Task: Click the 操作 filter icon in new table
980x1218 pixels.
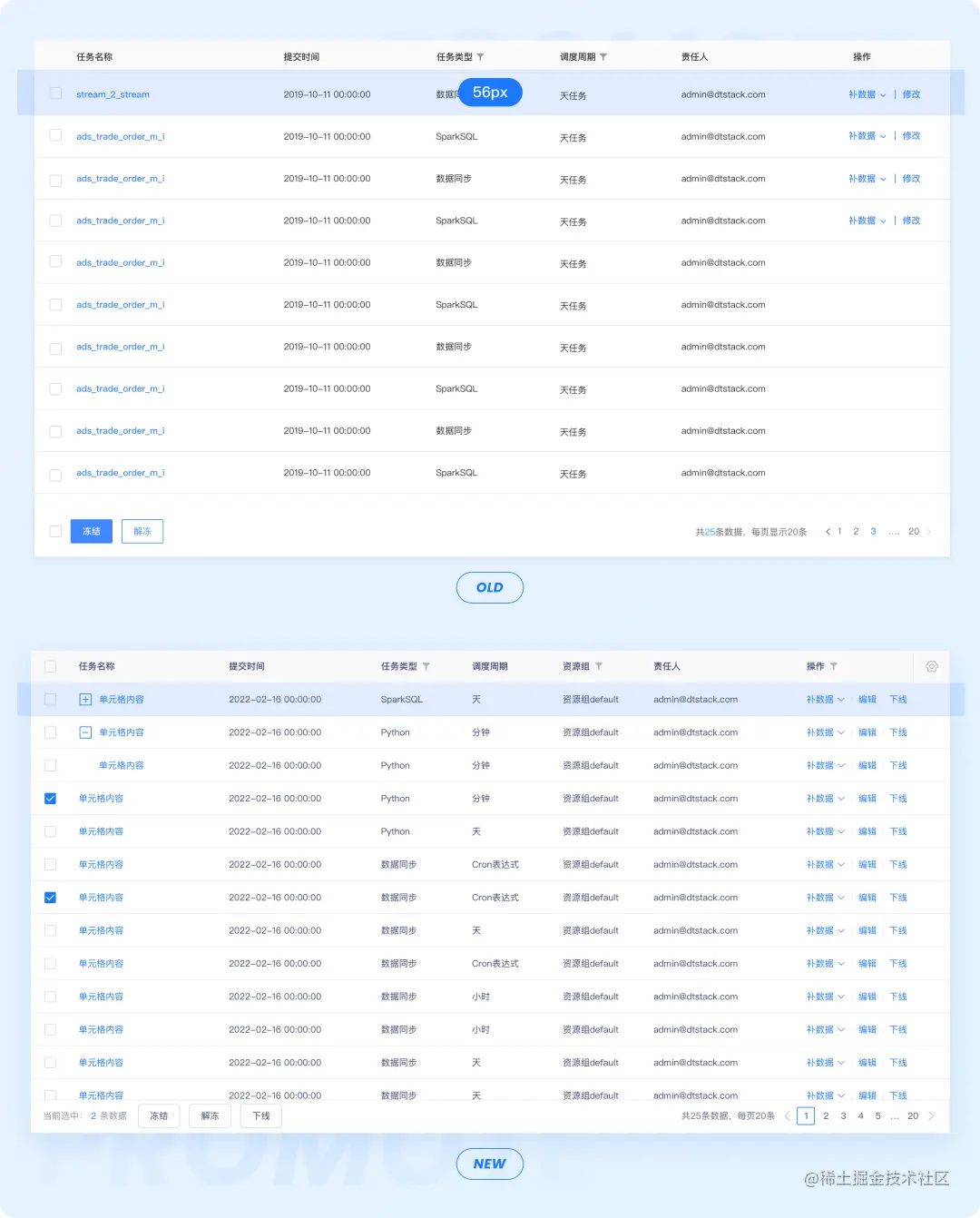Action: (x=834, y=666)
